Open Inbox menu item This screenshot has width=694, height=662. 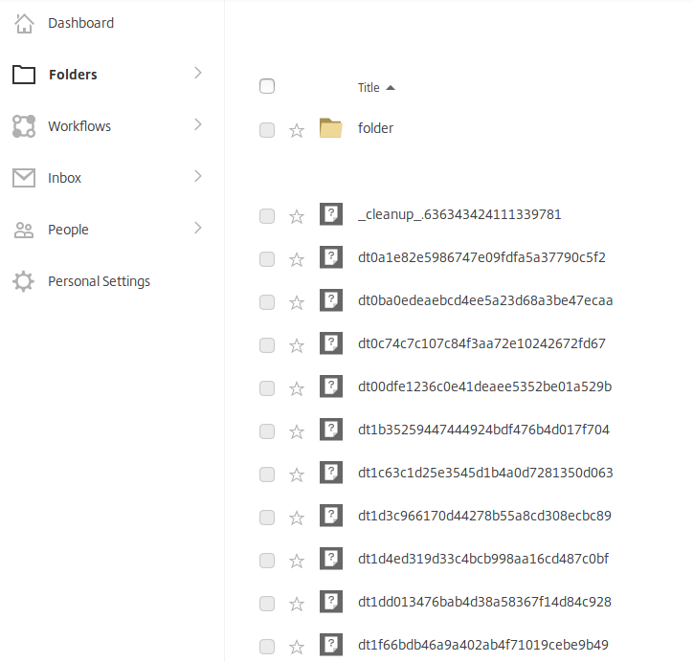click(x=65, y=178)
